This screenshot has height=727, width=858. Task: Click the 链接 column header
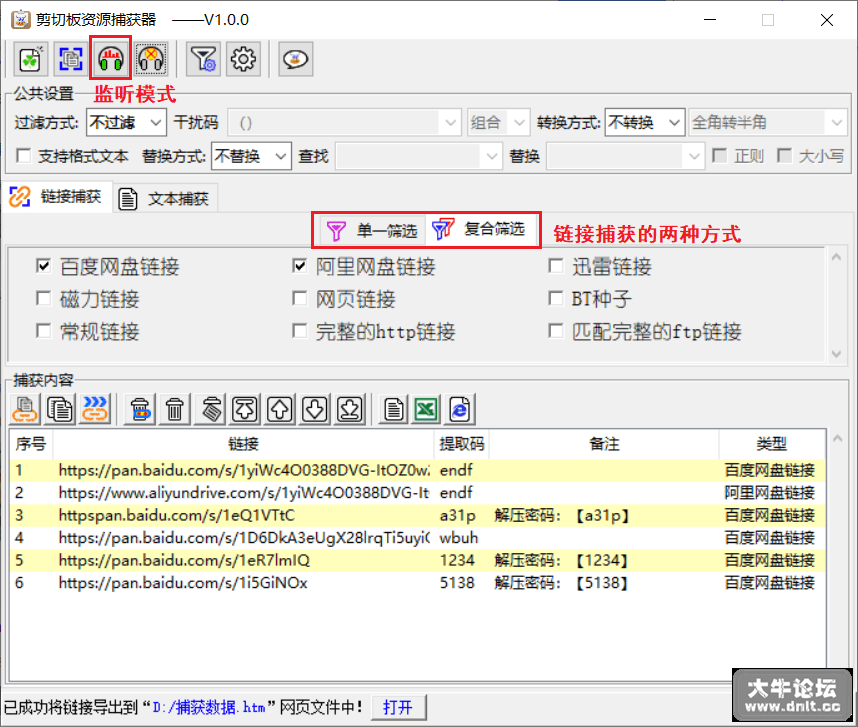point(244,444)
